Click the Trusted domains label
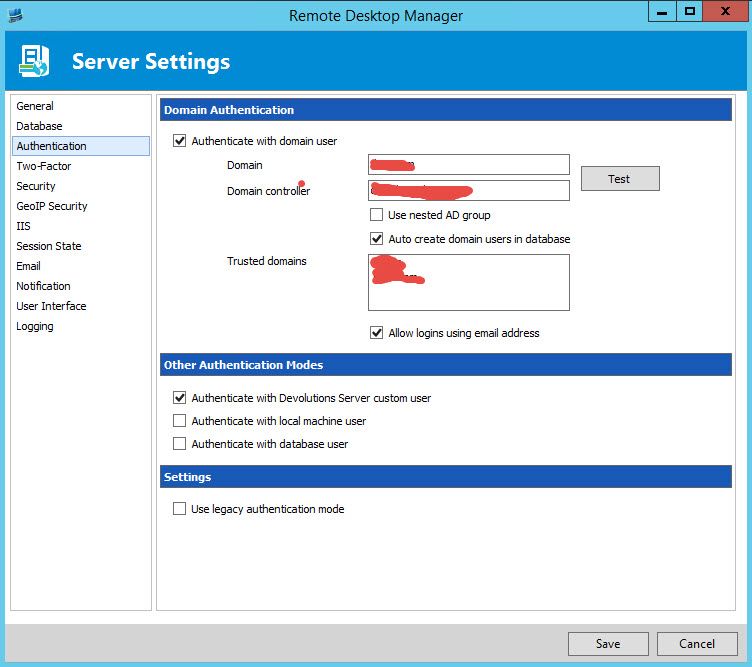The image size is (752, 667). point(267,261)
